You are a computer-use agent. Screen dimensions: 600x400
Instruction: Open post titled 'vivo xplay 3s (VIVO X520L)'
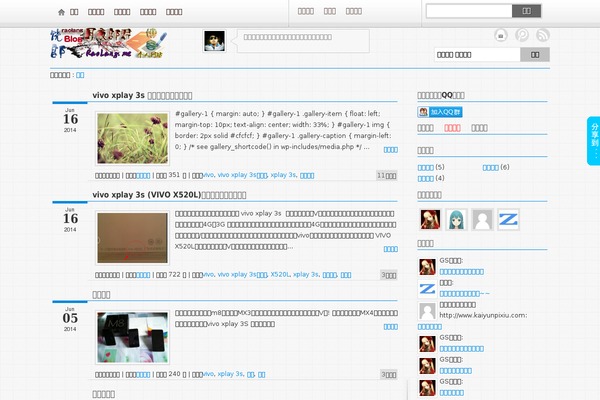click(169, 195)
